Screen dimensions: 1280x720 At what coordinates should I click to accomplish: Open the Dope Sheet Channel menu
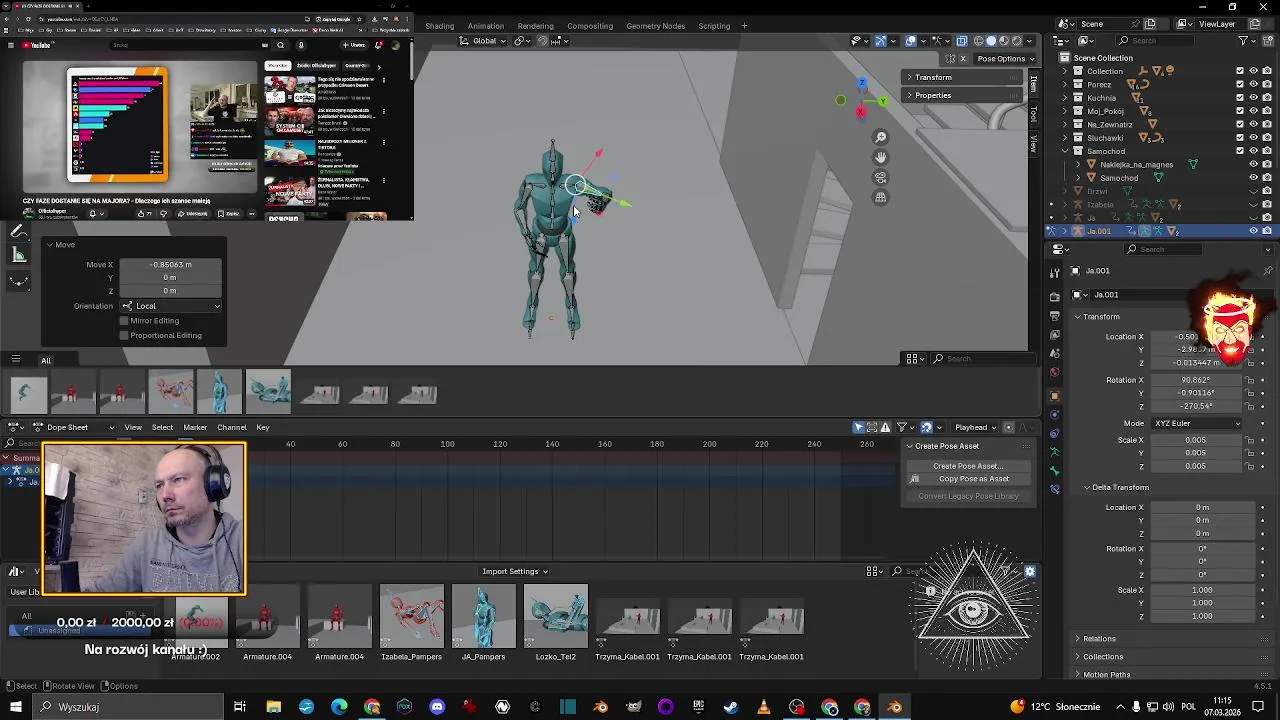click(231, 427)
